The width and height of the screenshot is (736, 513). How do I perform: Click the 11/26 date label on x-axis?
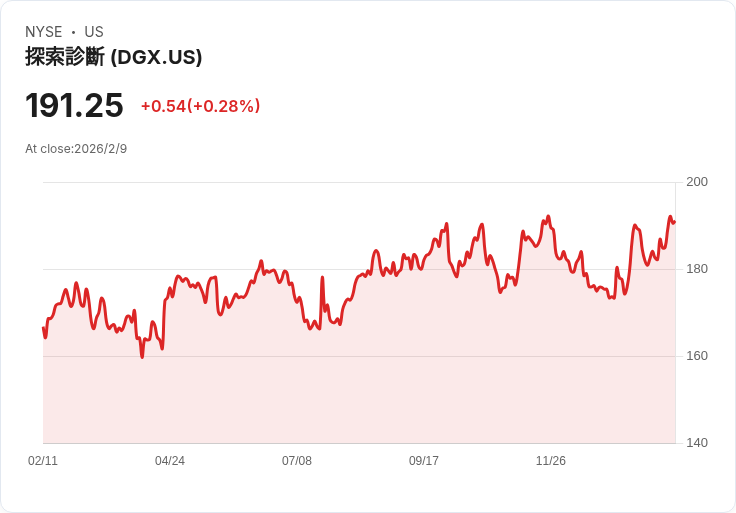click(551, 460)
